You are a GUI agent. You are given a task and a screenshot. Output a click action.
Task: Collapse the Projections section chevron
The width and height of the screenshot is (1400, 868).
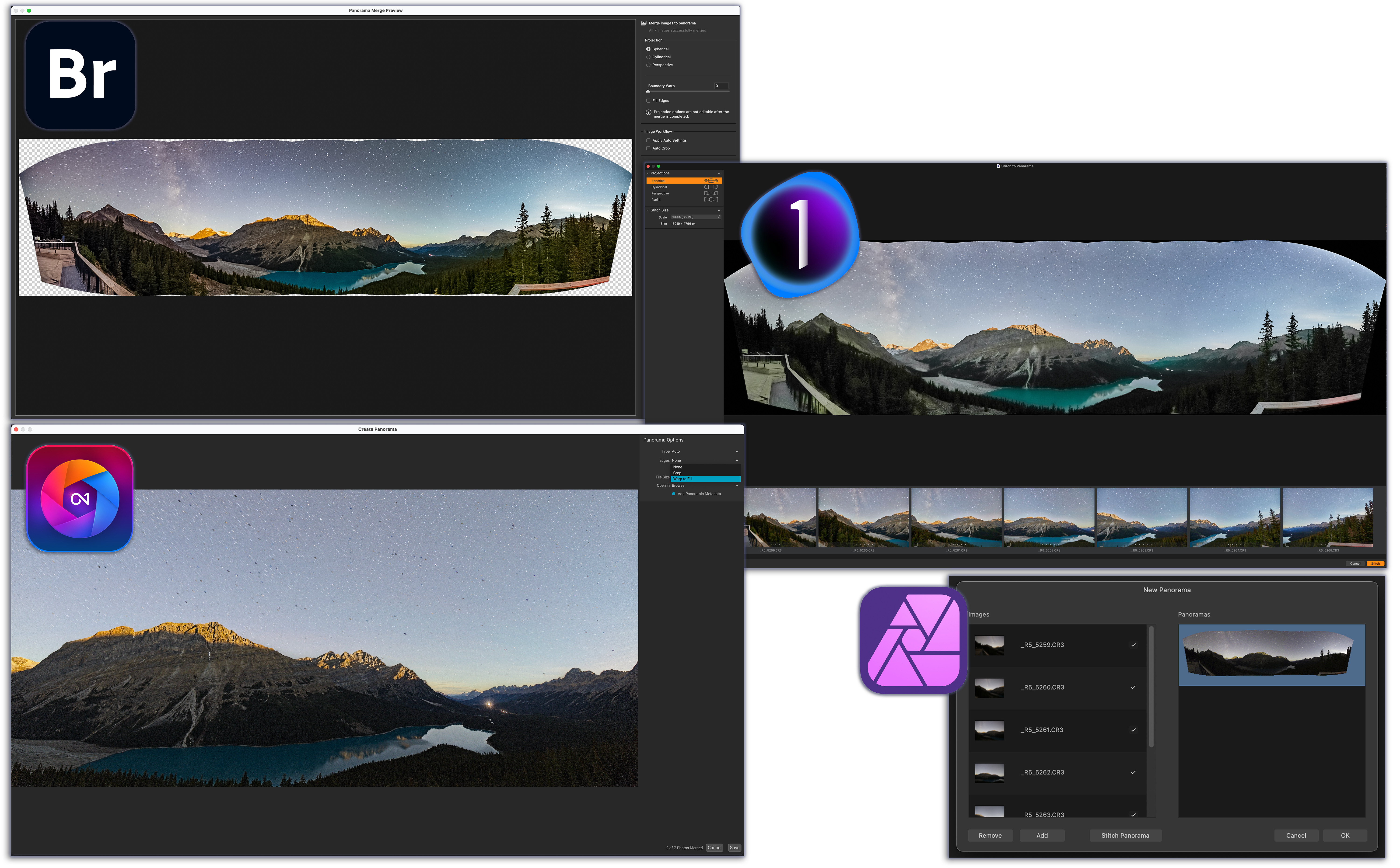[648, 173]
